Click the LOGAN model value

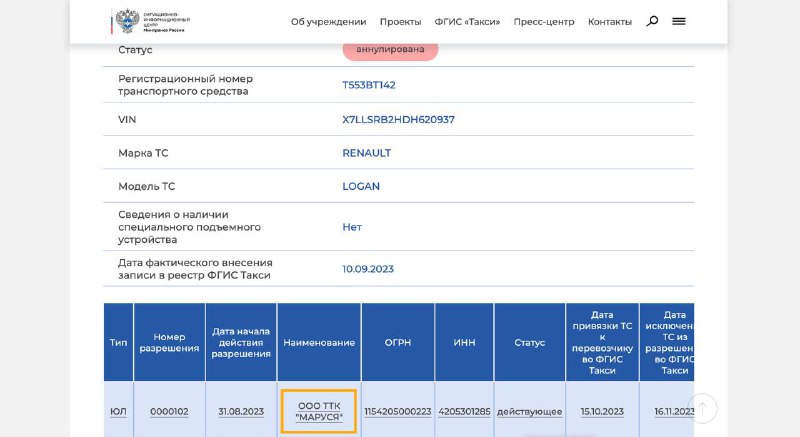click(x=361, y=187)
